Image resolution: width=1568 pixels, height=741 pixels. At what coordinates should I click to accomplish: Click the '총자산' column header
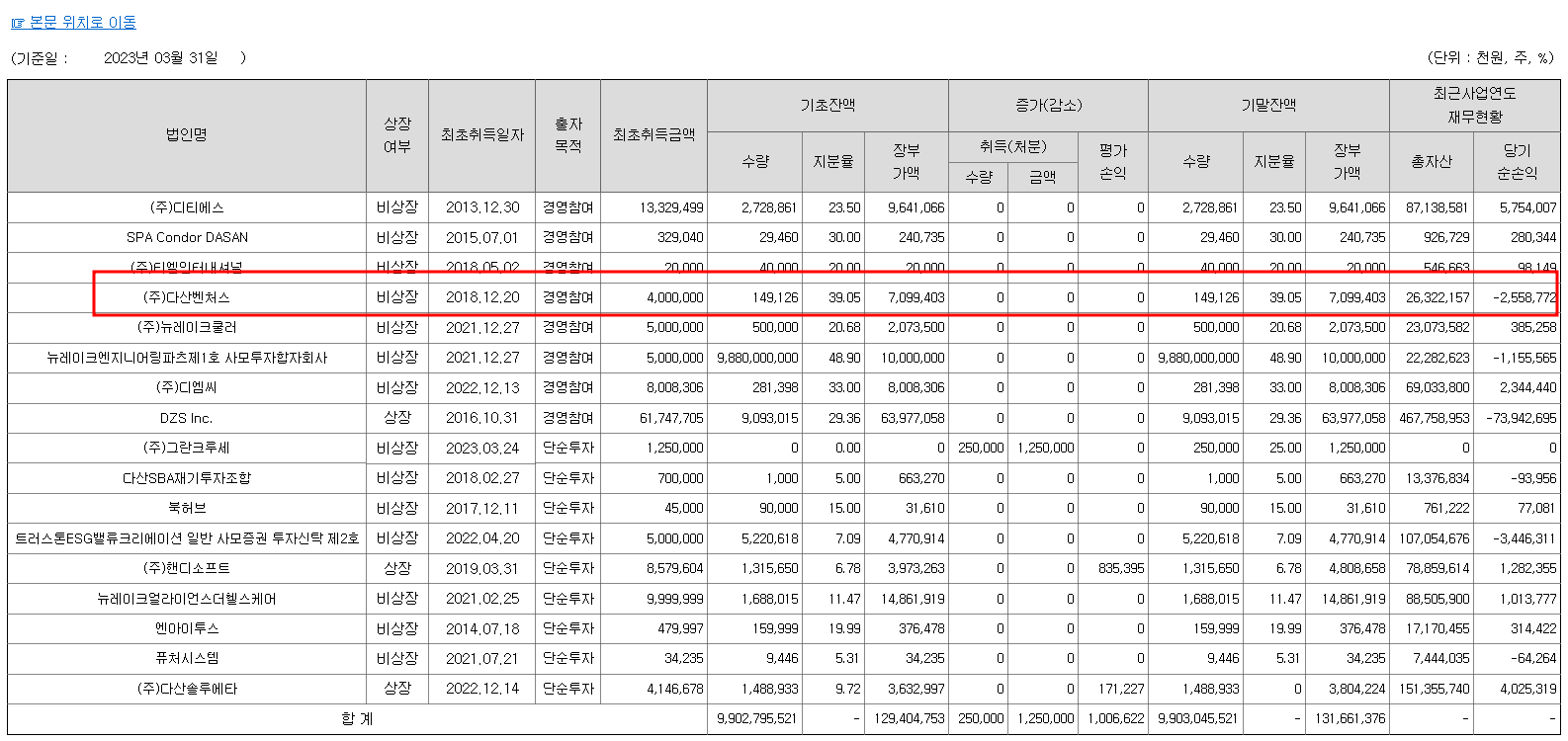point(1432,162)
